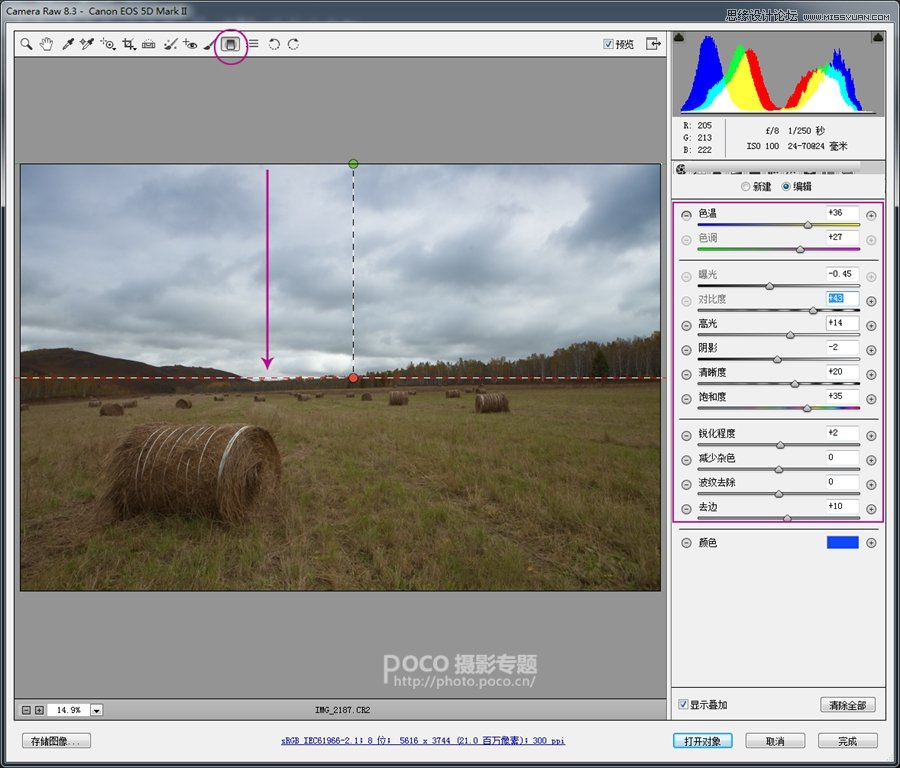900x768 pixels.
Task: Activate the Crop tool
Action: coord(129,44)
